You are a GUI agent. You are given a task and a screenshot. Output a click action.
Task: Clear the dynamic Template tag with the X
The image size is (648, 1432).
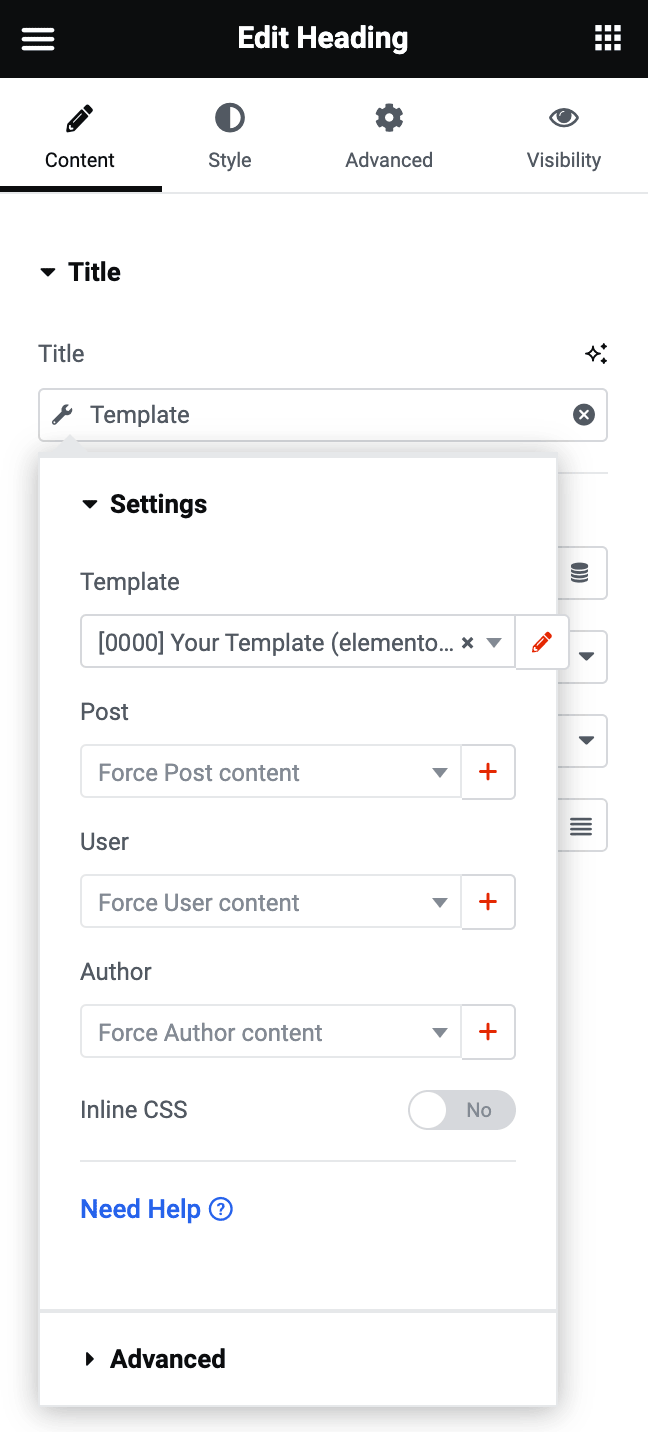[583, 414]
